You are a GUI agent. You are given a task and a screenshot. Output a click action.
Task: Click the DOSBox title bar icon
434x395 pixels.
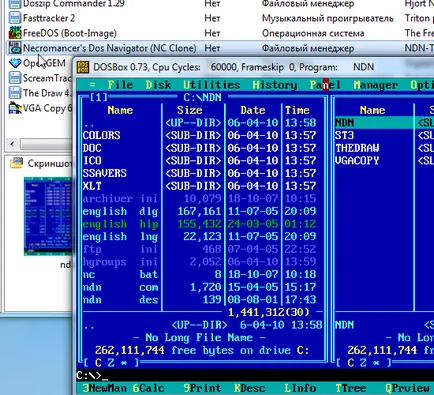click(83, 67)
